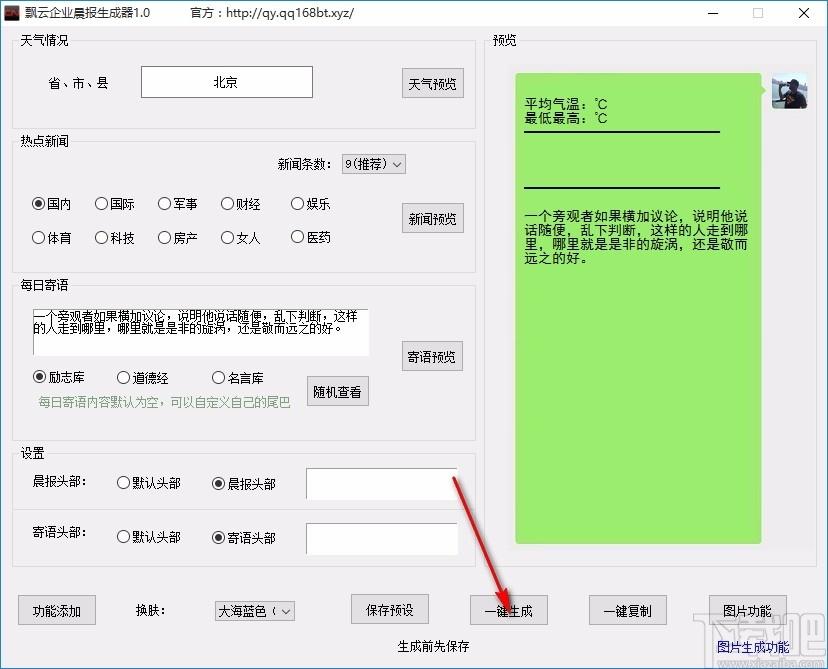Screen dimensions: 828x669
Task: Click the 新闻预览 button
Action: pos(433,218)
